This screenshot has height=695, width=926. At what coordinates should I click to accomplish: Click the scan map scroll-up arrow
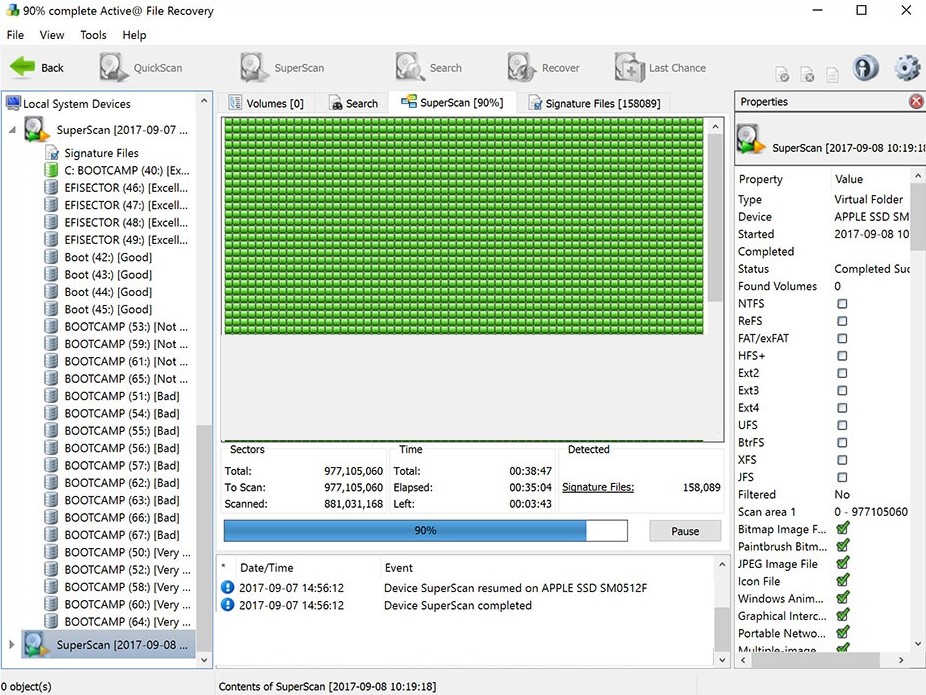715,126
